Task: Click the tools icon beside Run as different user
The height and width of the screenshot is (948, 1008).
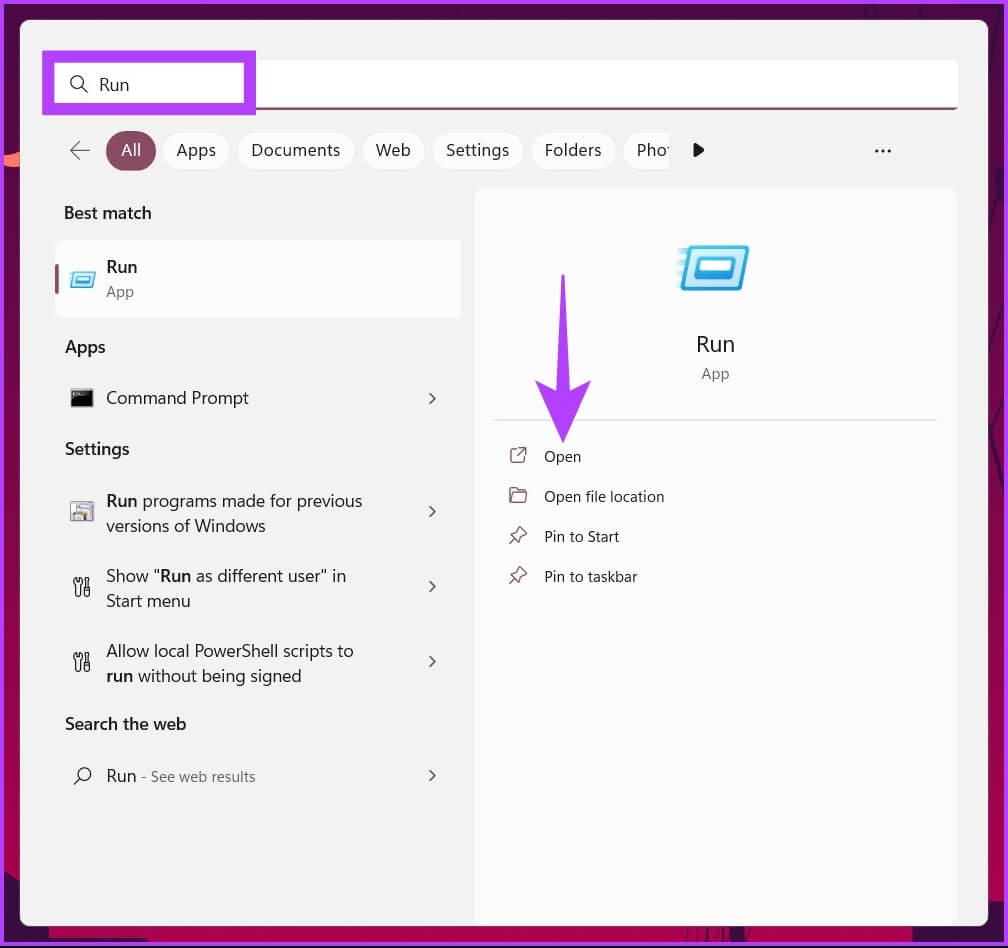Action: tap(82, 587)
